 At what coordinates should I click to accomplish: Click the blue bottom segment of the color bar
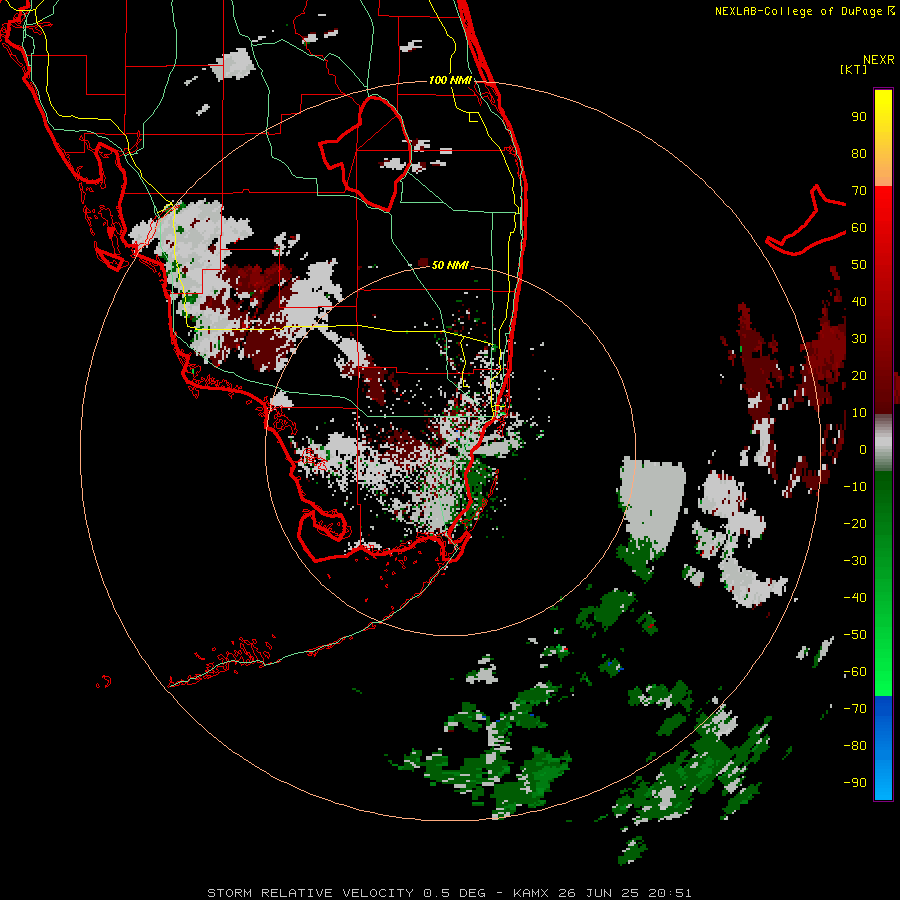coord(883,748)
